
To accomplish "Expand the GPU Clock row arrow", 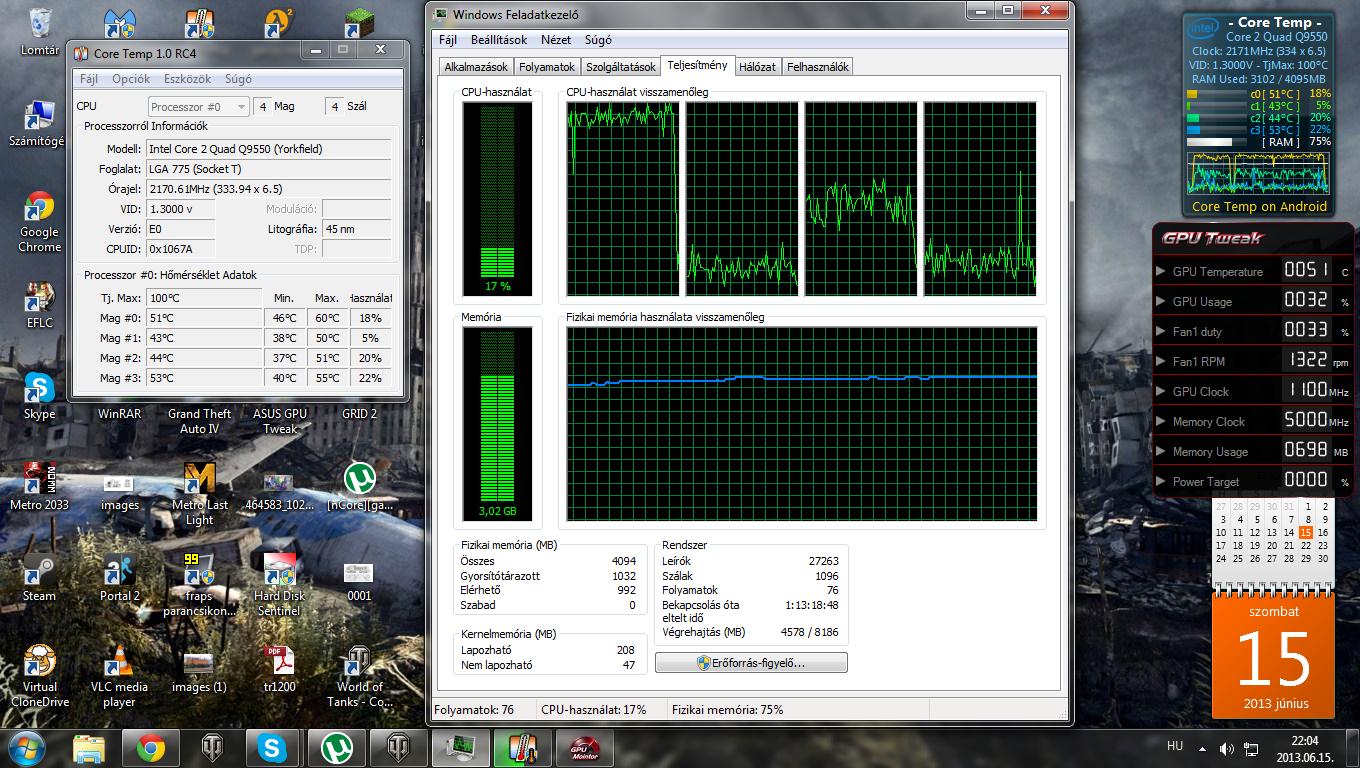I will click(x=1161, y=391).
